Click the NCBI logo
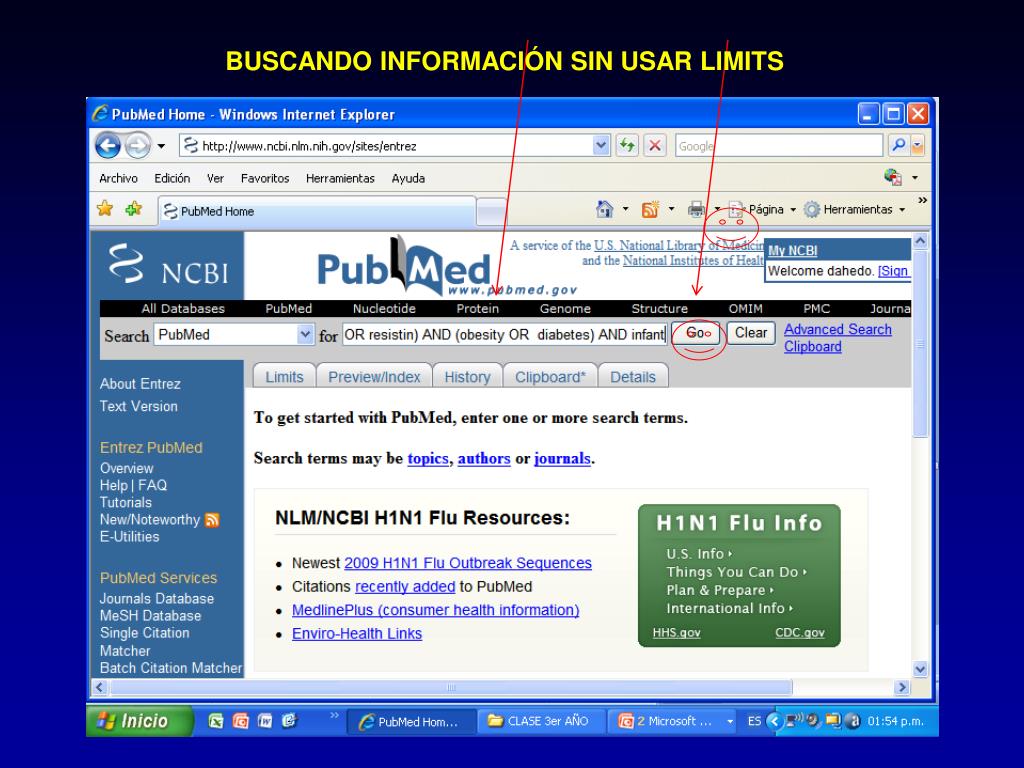1024x768 pixels. (x=168, y=265)
